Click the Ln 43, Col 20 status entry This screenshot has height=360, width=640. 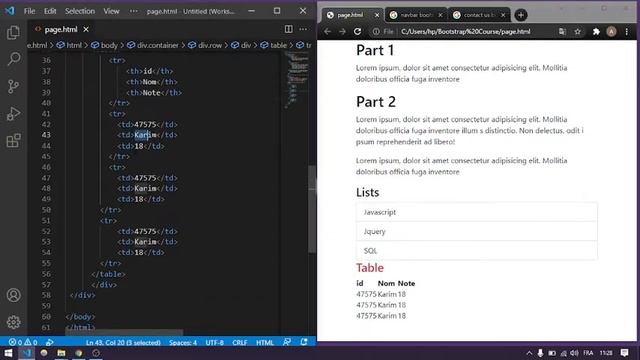click(123, 342)
